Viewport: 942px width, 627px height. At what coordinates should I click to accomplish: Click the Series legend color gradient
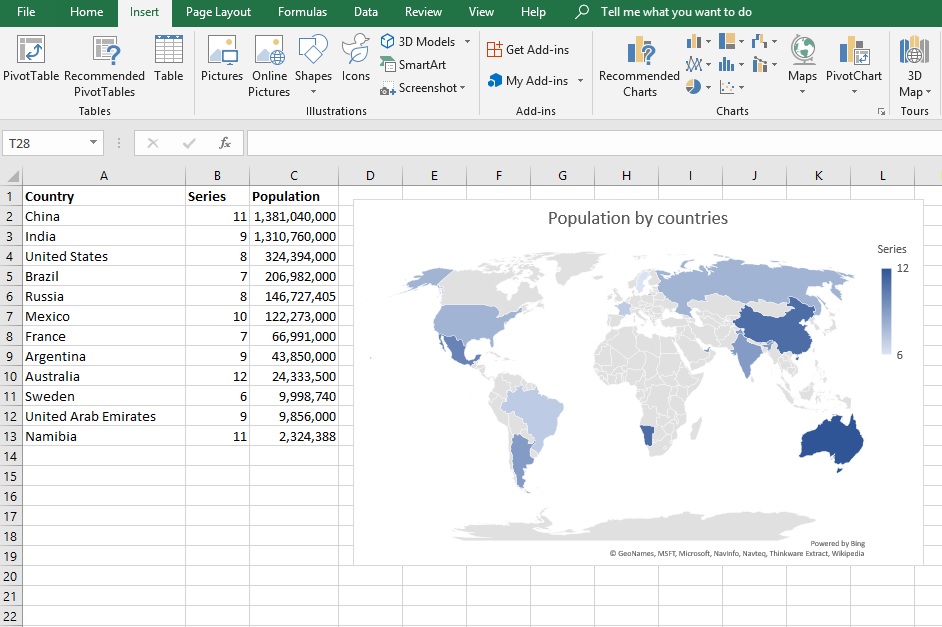(x=886, y=311)
